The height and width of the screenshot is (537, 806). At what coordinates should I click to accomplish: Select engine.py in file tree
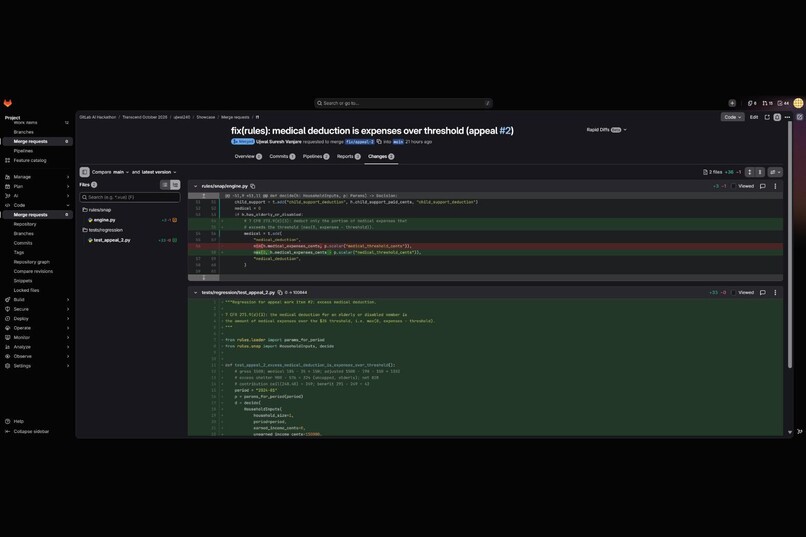click(104, 220)
